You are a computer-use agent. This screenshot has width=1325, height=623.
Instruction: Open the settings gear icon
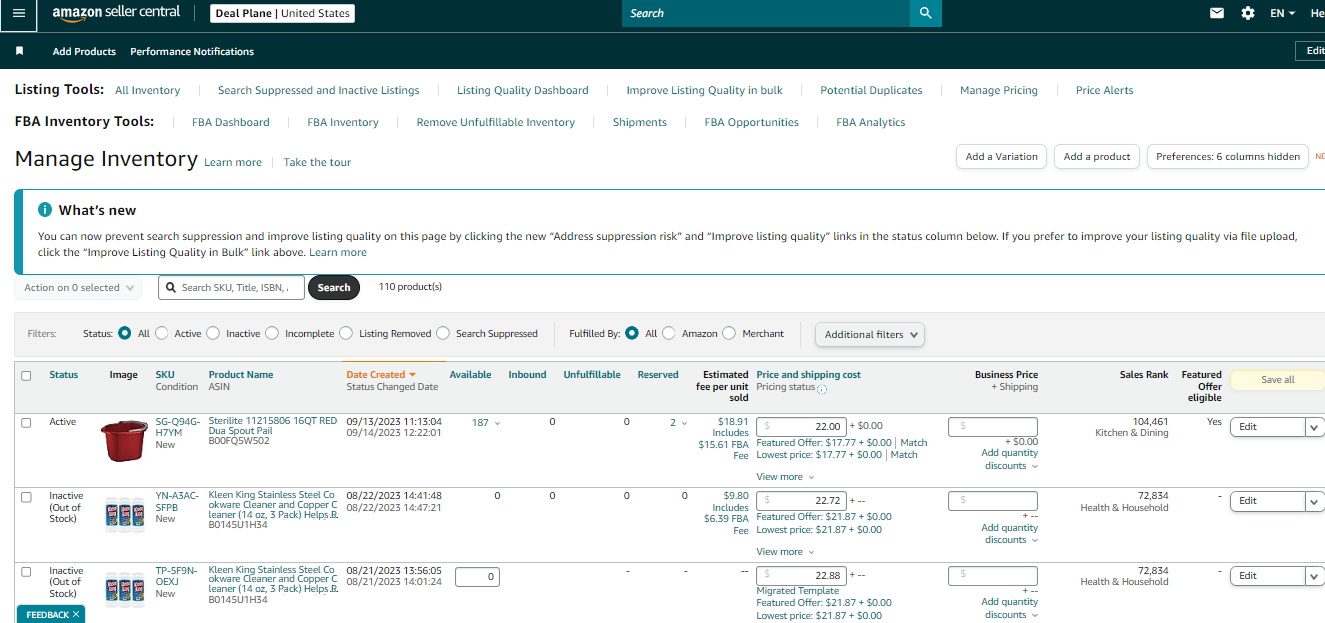click(x=1248, y=13)
